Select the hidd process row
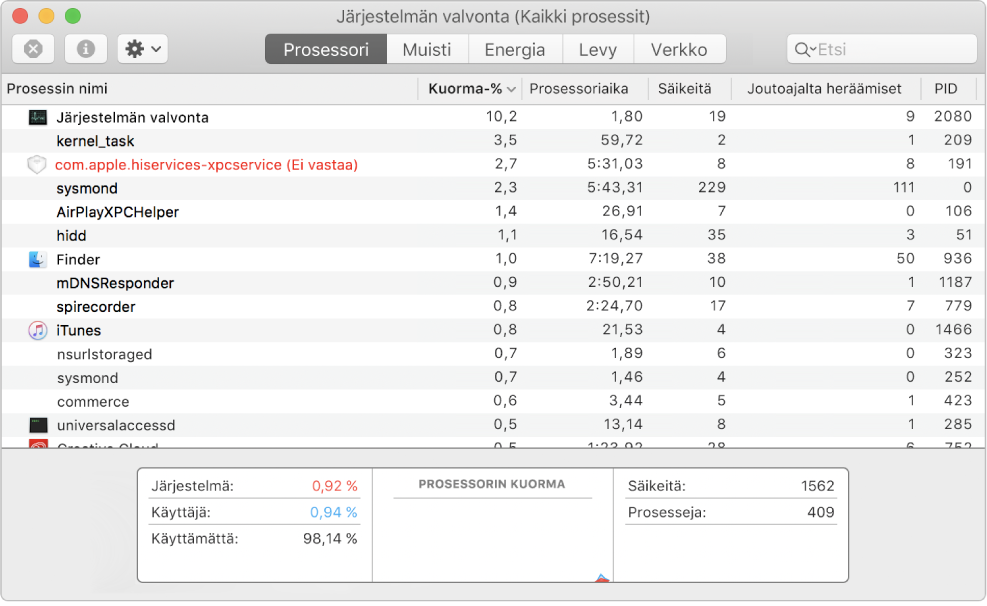987x606 pixels. [x=494, y=236]
